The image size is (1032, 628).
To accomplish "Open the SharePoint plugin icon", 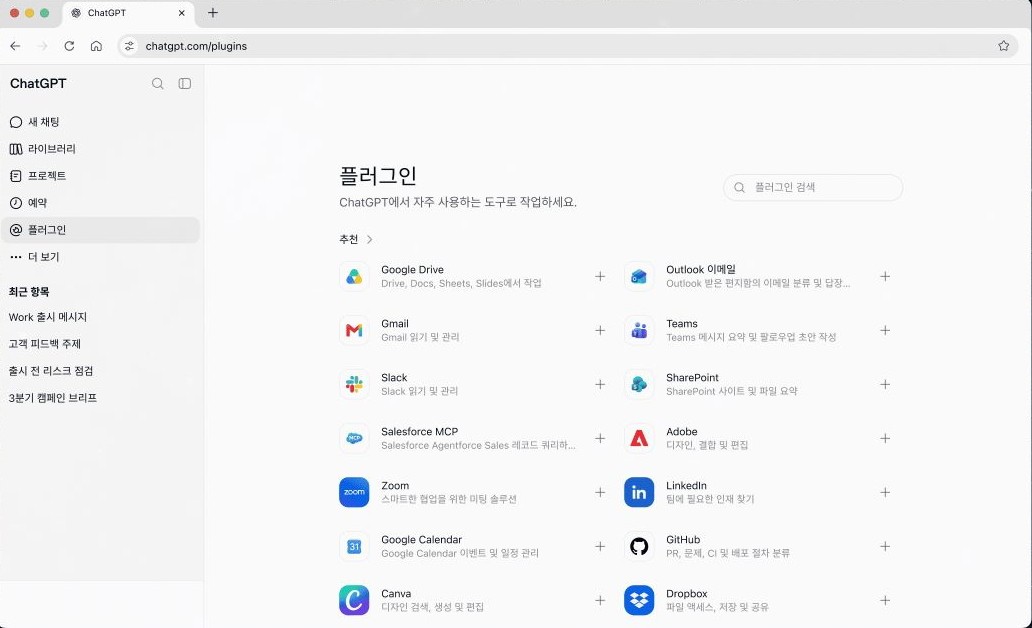I will (x=639, y=384).
